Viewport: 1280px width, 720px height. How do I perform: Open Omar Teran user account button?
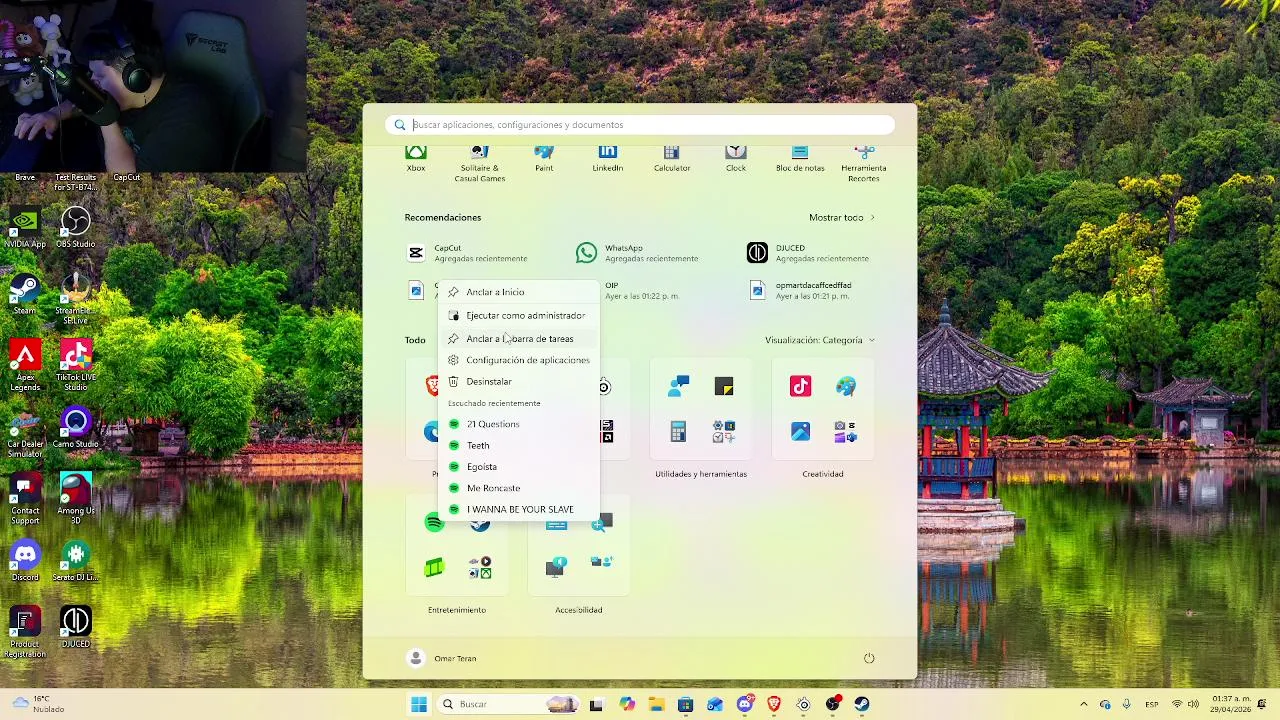pos(443,658)
